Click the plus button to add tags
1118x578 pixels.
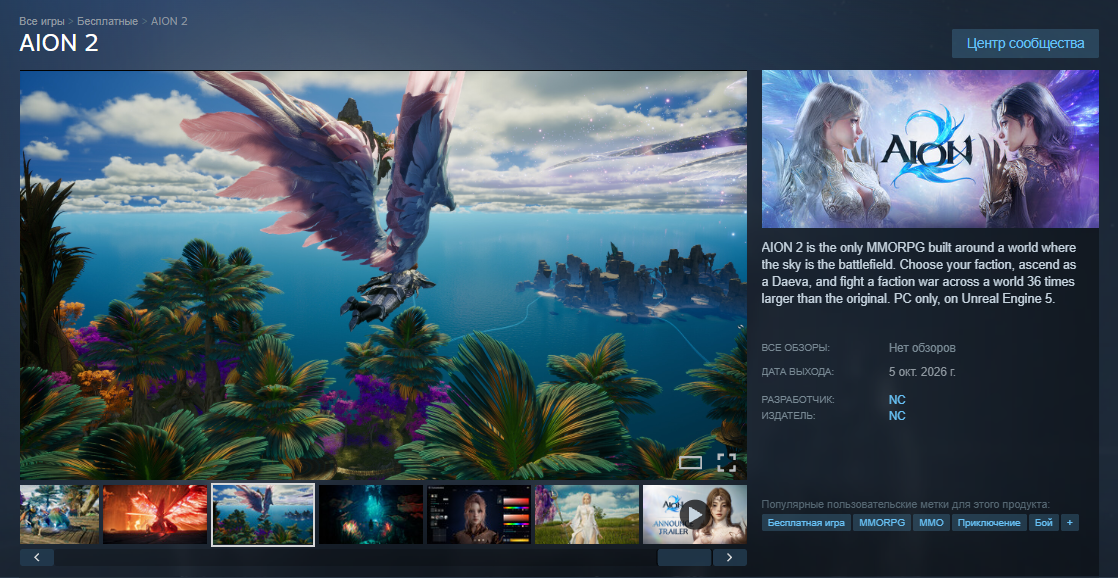(1070, 522)
